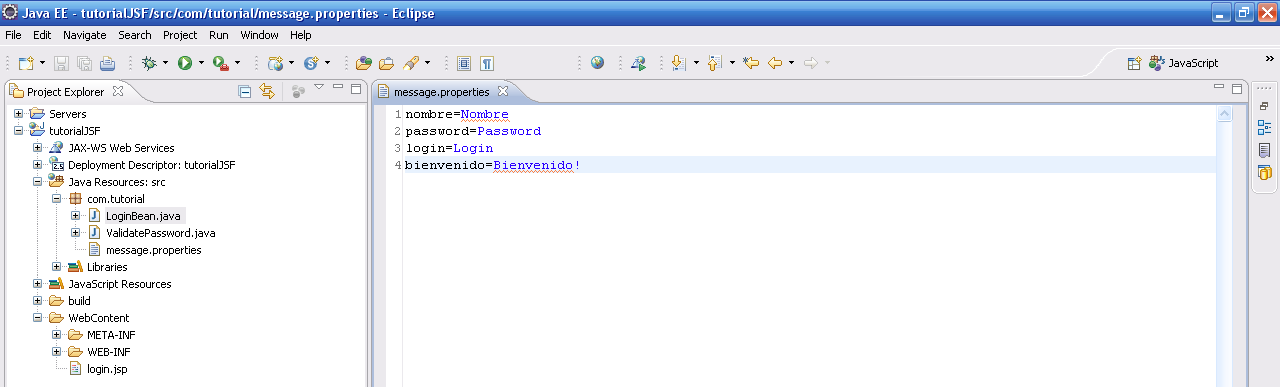Open the Run dropdown arrow
This screenshot has width=1280, height=387.
coord(201,63)
